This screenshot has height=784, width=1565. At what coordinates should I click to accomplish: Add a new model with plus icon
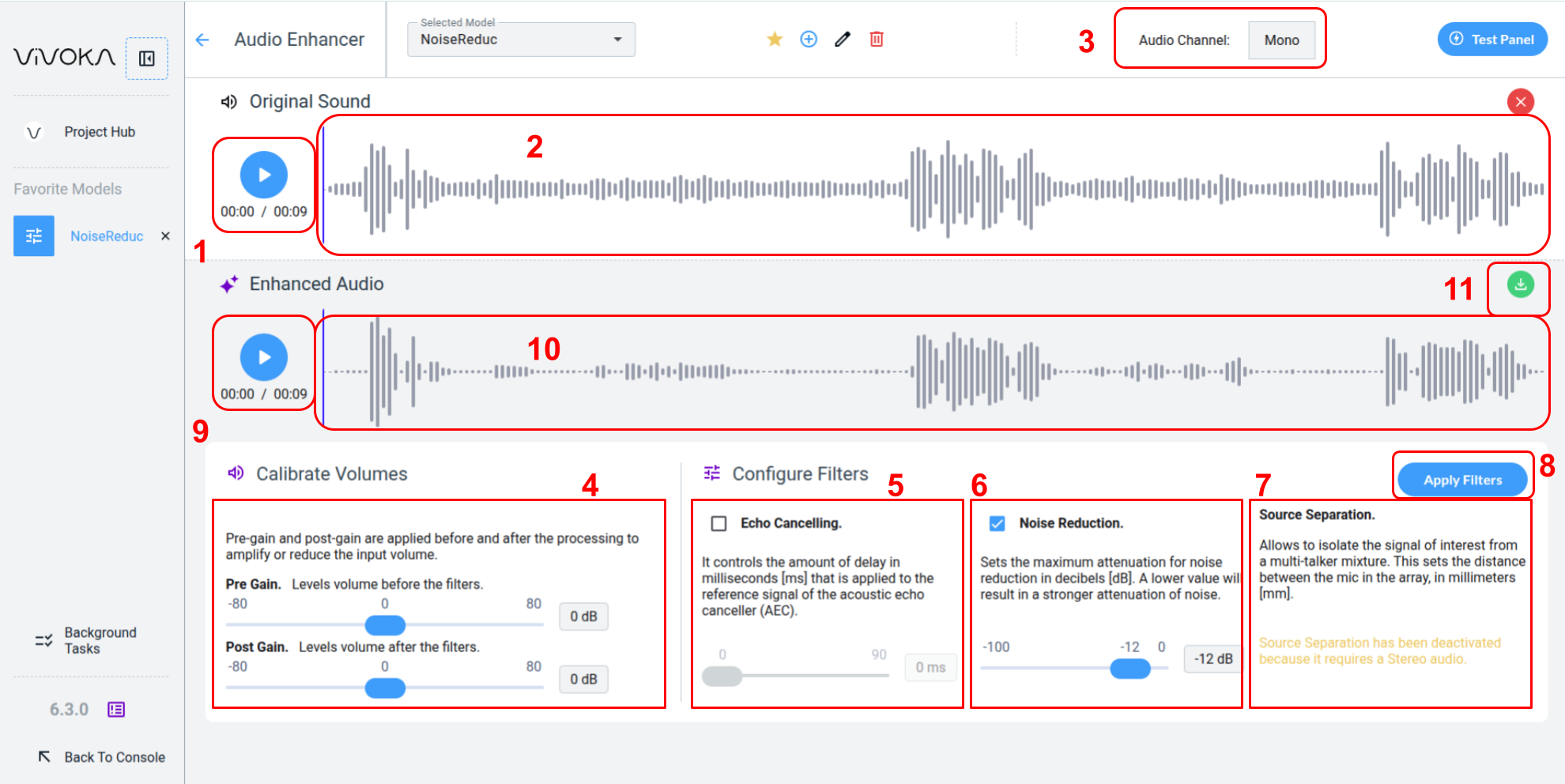(809, 39)
